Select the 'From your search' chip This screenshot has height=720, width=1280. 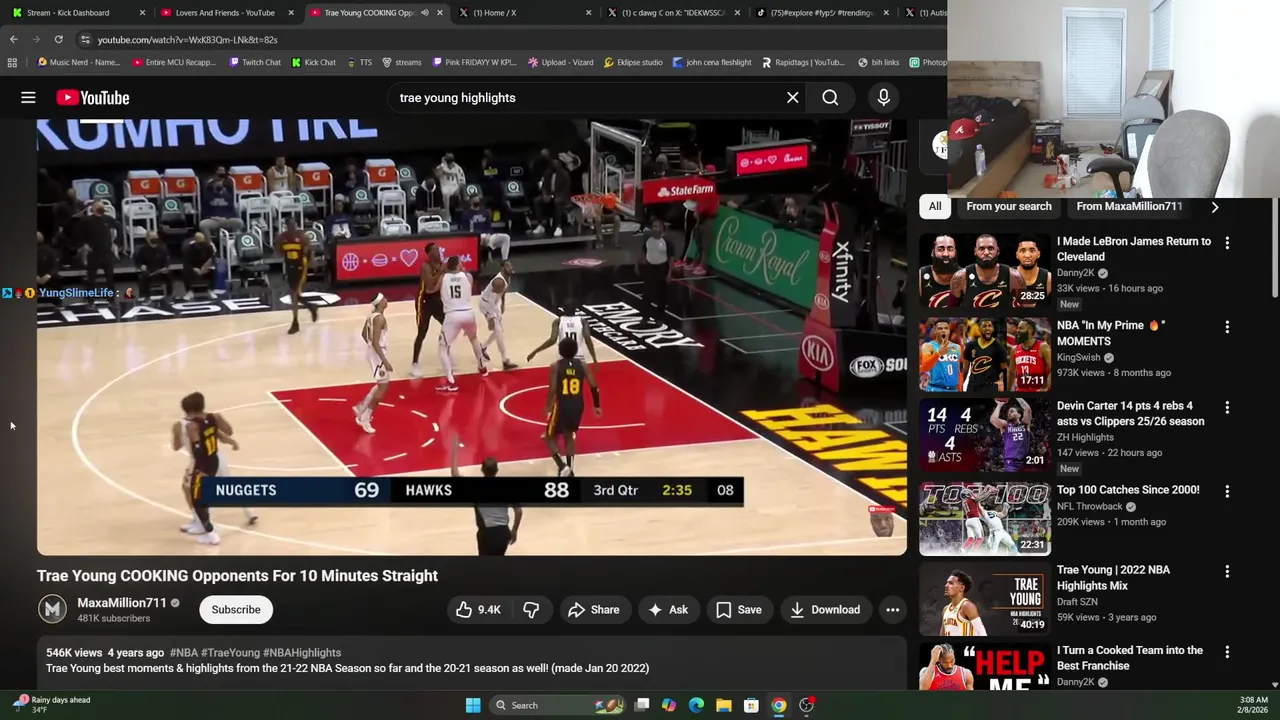click(x=1009, y=207)
